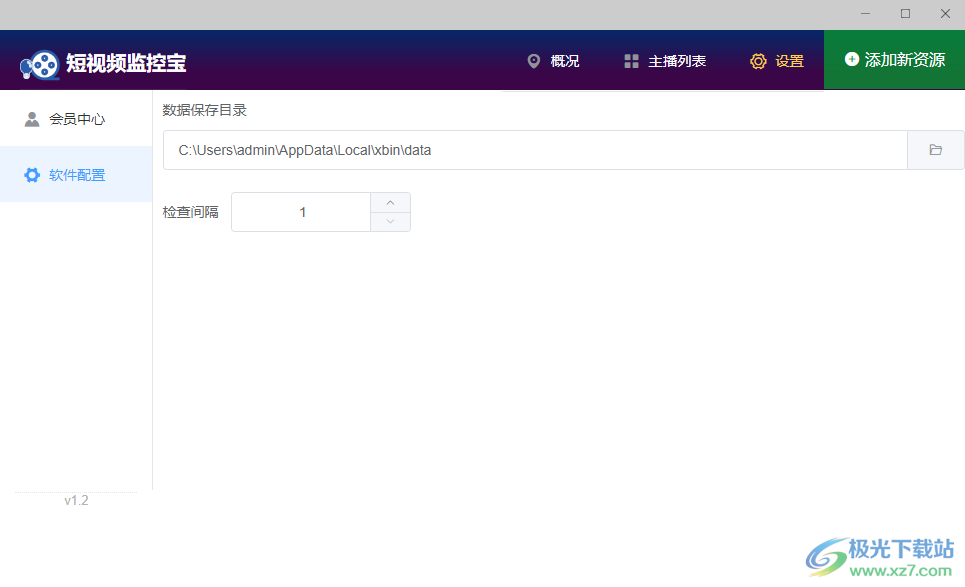Increase the check interval with up arrow

(390, 202)
